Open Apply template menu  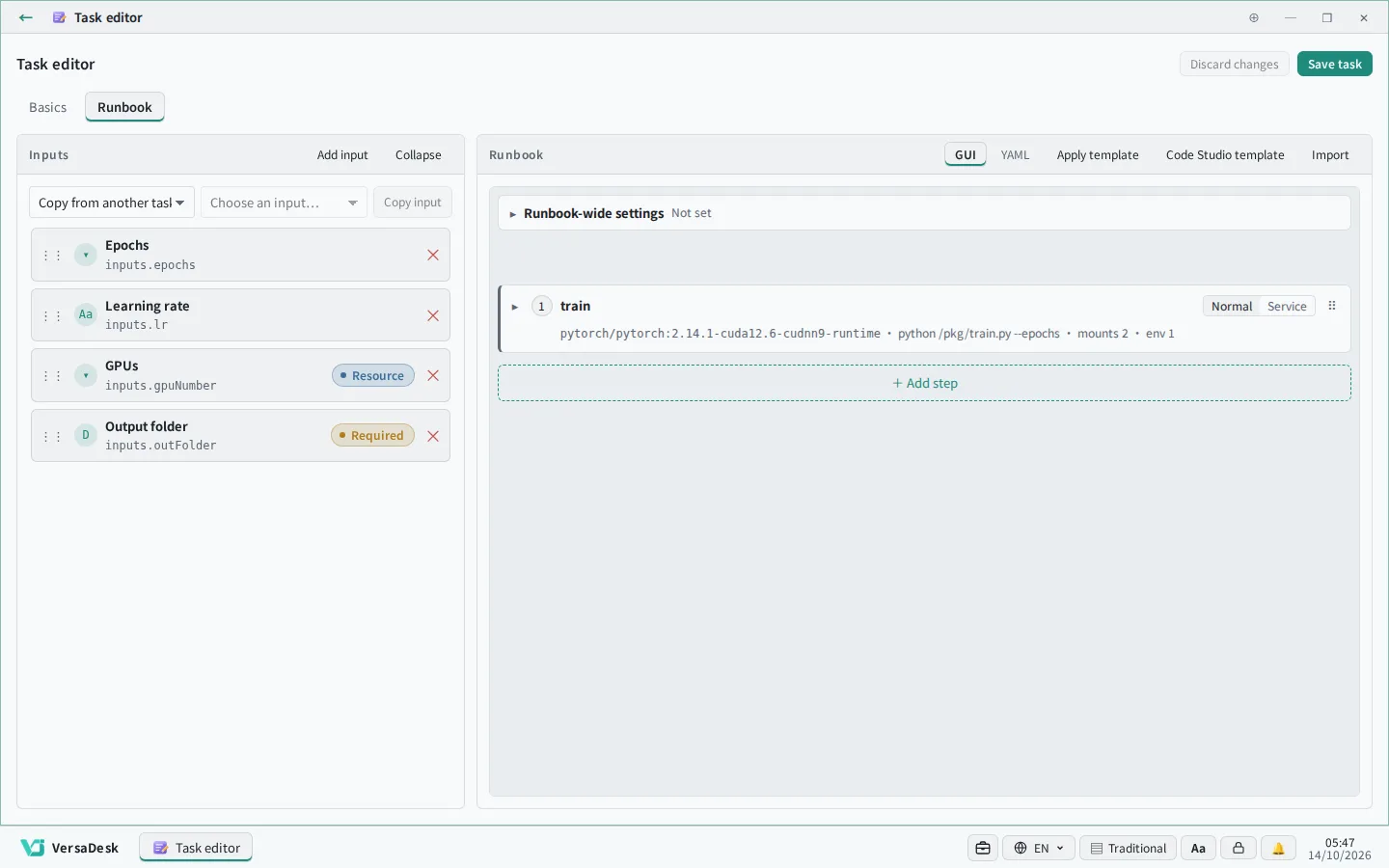pyautogui.click(x=1098, y=155)
